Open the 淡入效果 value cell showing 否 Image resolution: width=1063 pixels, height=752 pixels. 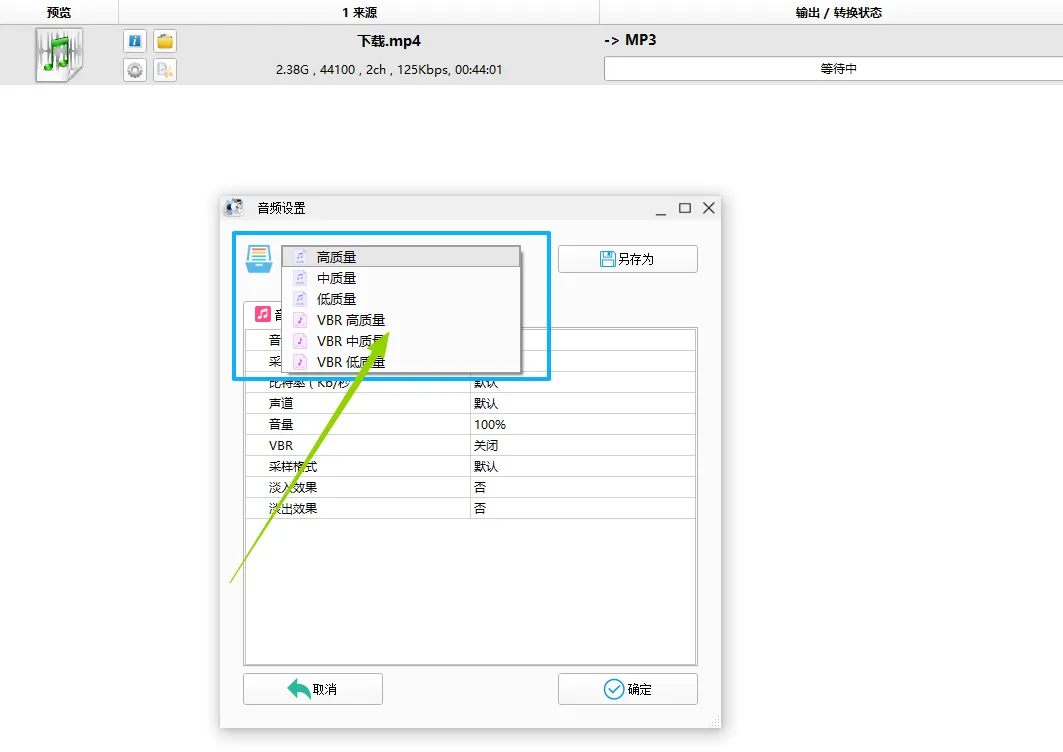(x=583, y=488)
